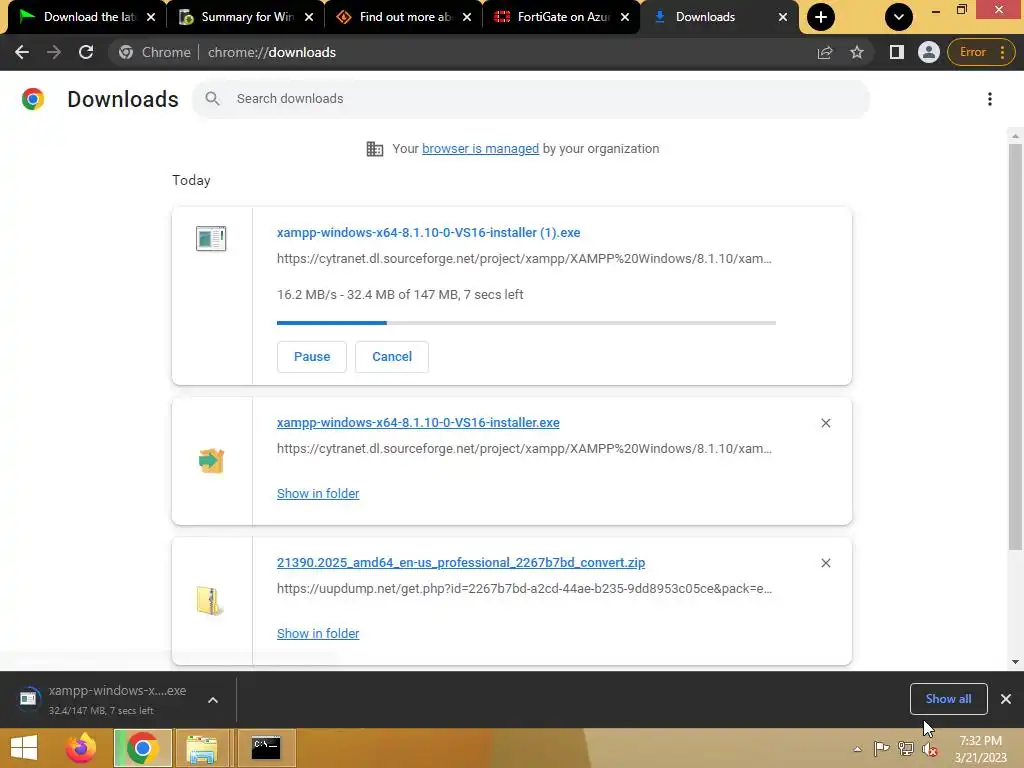Bookmark this page with the star icon
1024x768 pixels.
point(857,52)
